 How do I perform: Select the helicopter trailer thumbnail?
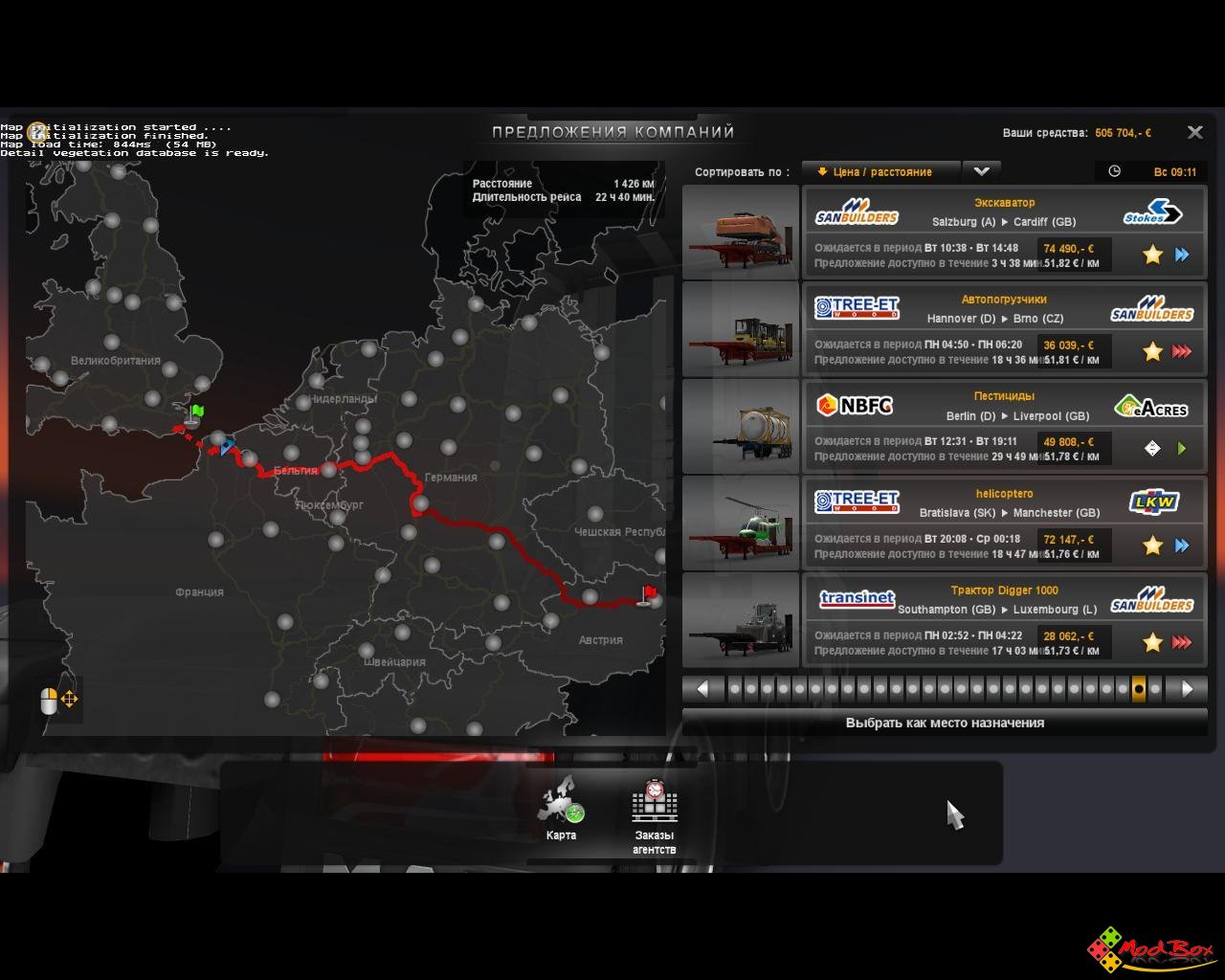click(741, 523)
